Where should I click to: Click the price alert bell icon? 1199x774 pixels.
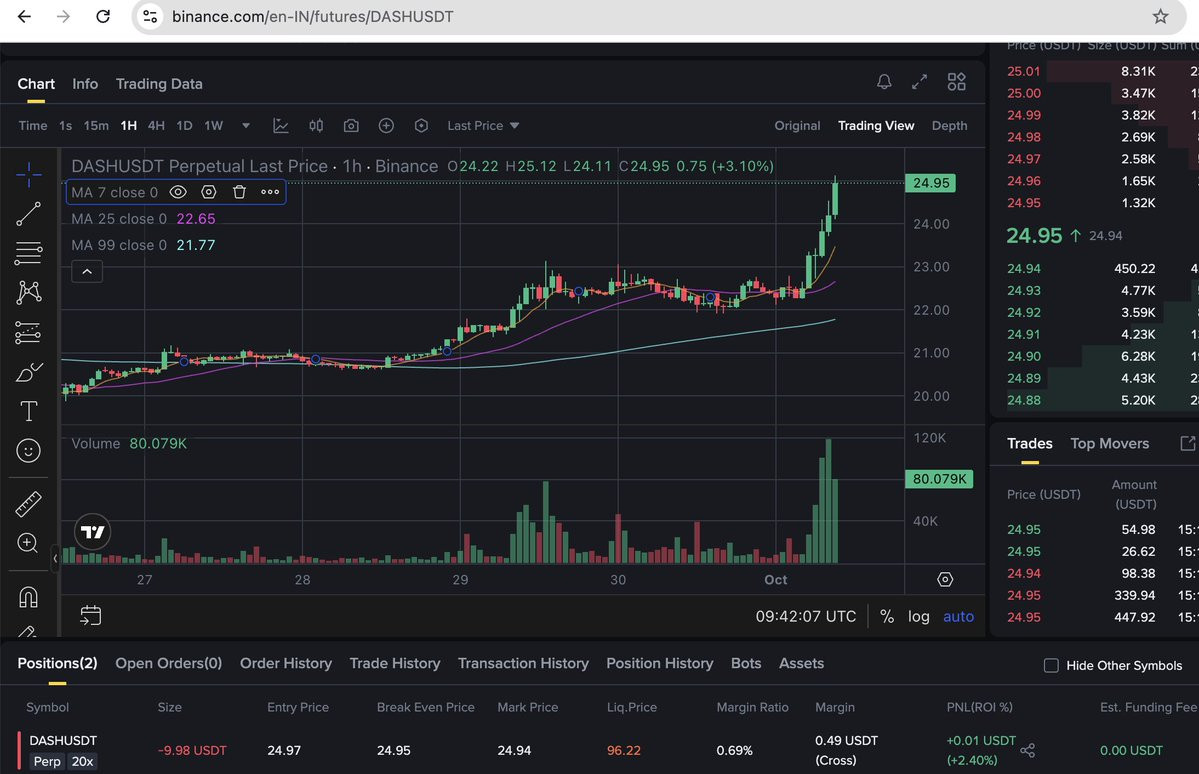(884, 82)
